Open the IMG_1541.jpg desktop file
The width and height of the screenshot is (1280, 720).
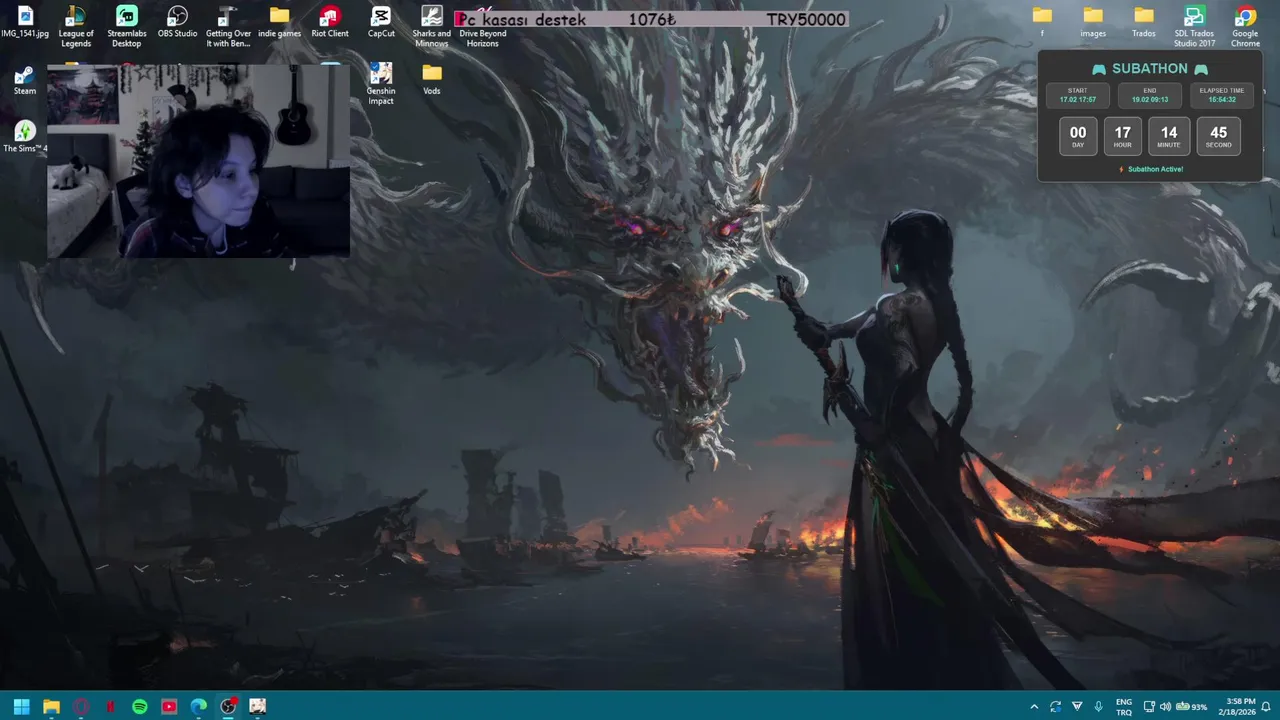click(x=25, y=24)
